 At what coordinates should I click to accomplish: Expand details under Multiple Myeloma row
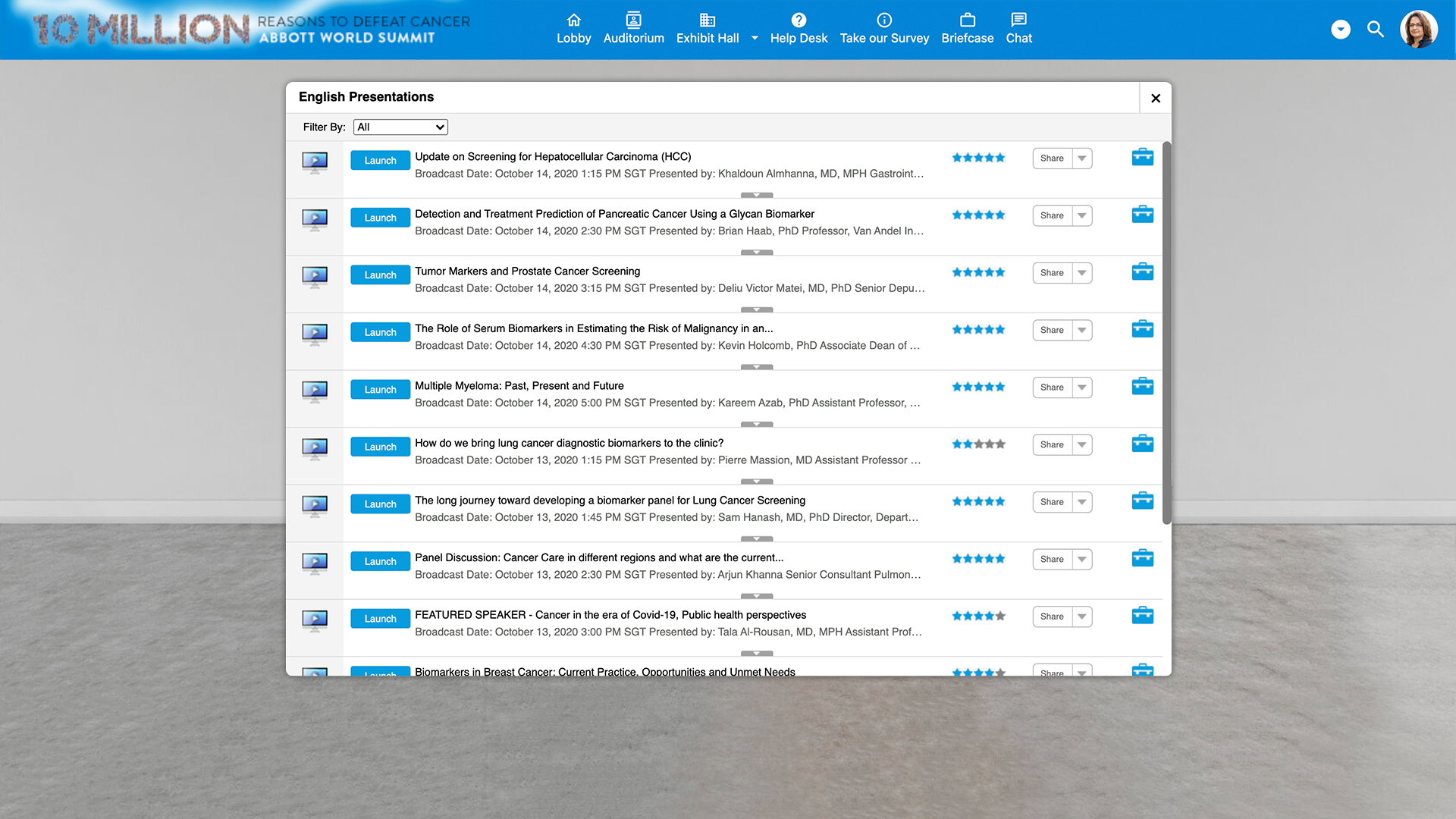click(x=757, y=424)
